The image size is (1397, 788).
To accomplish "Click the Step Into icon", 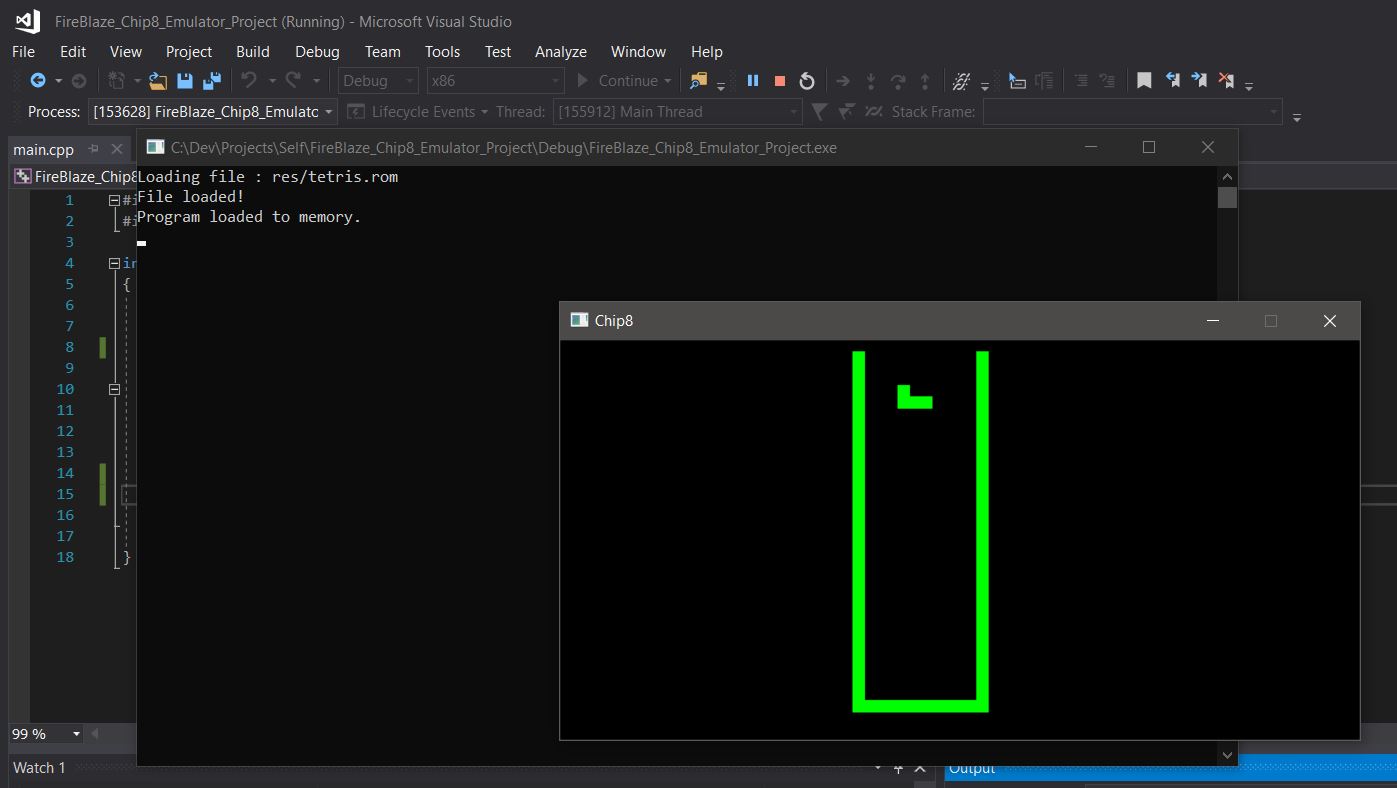I will (x=869, y=80).
